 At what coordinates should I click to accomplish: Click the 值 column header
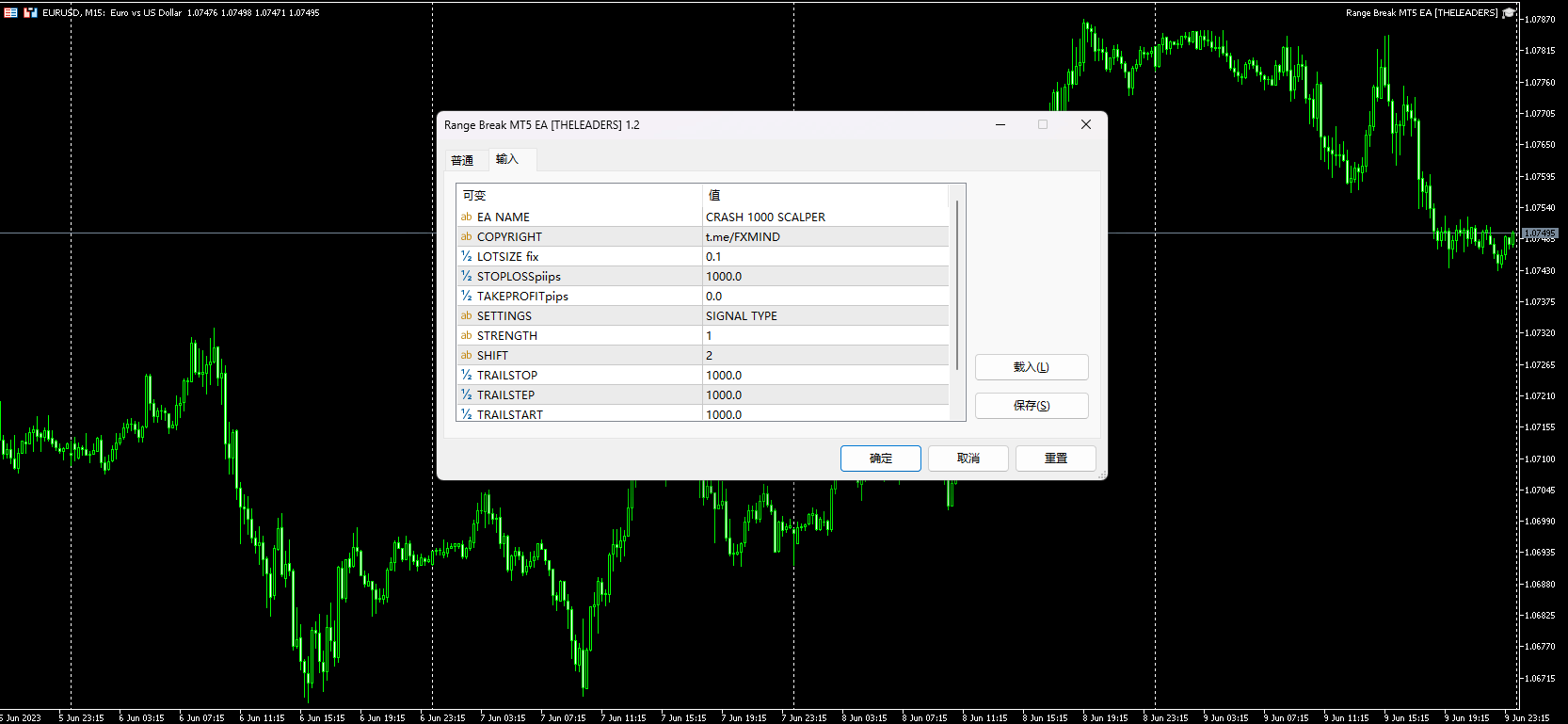(826, 196)
